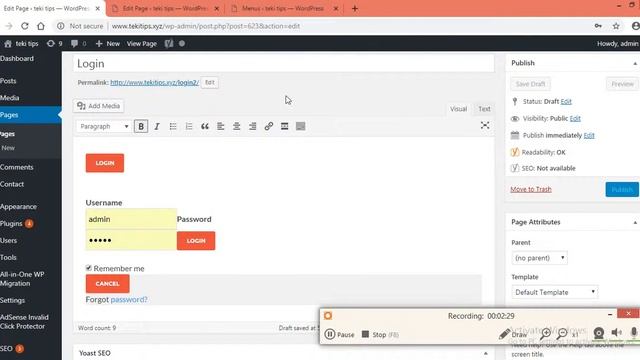
Task: Open Media in the sidebar
Action: click(10, 98)
